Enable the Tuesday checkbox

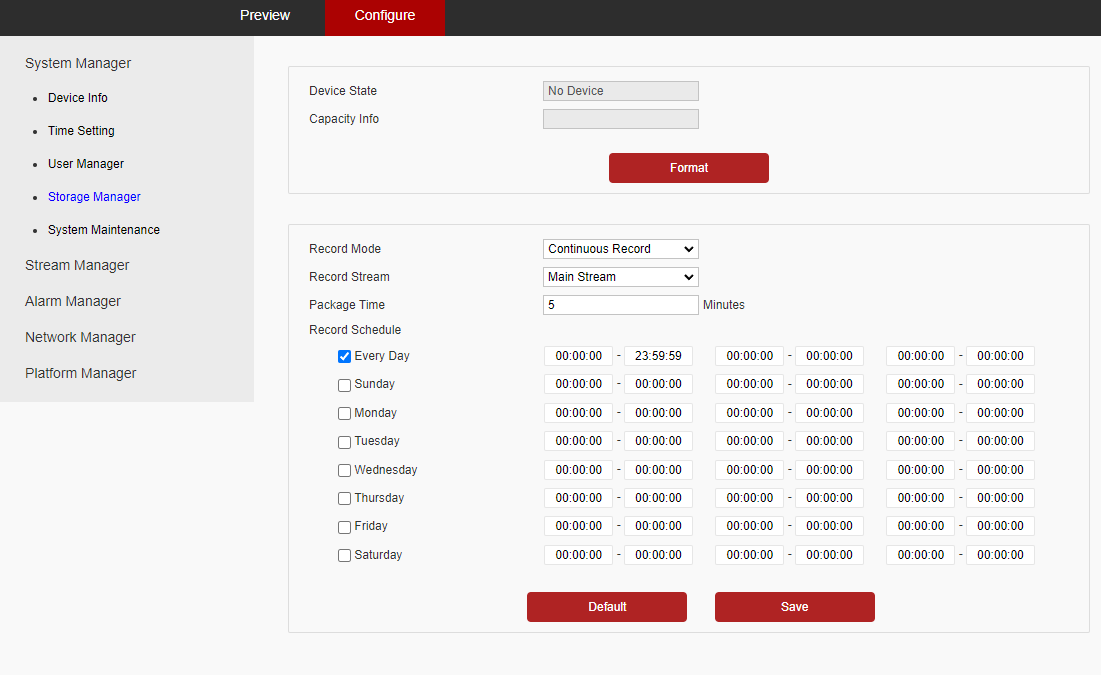pyautogui.click(x=344, y=442)
